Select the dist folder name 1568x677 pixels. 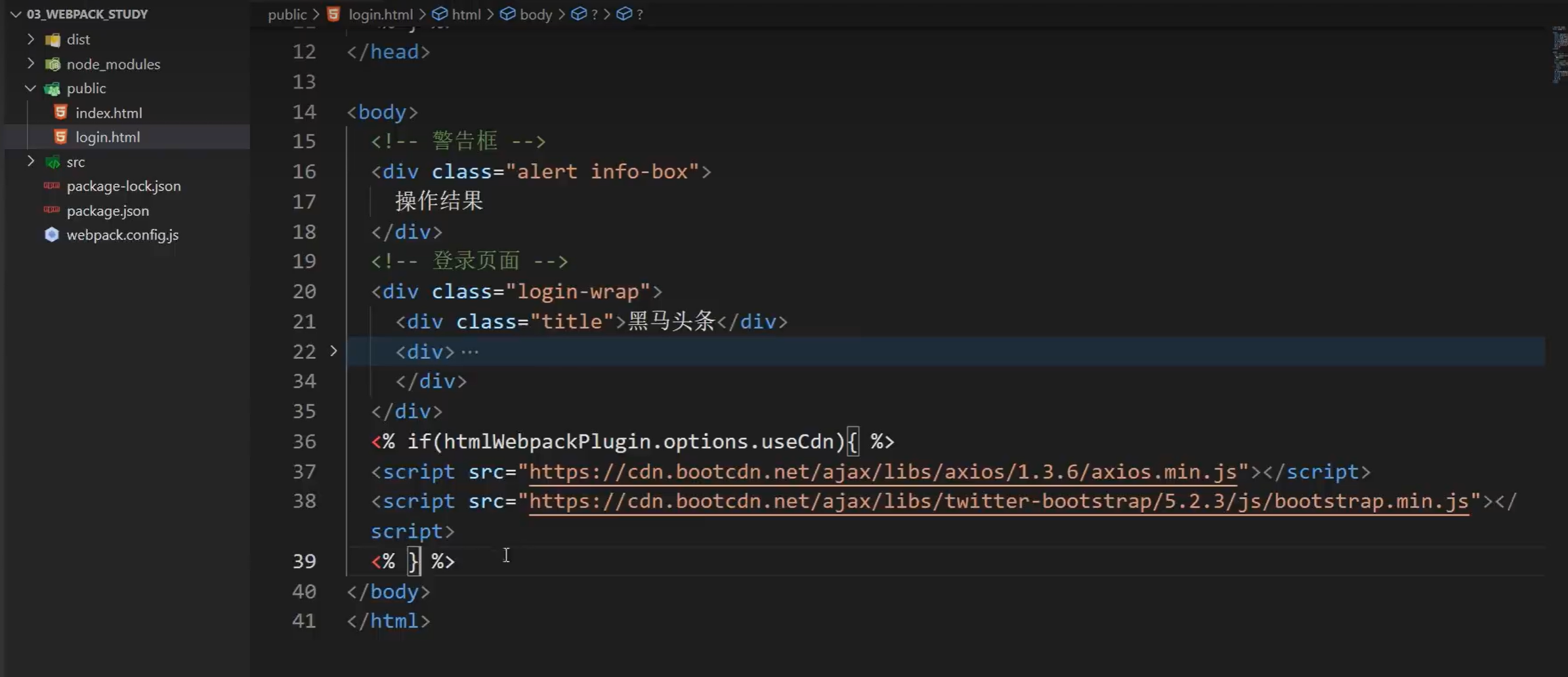[x=78, y=39]
